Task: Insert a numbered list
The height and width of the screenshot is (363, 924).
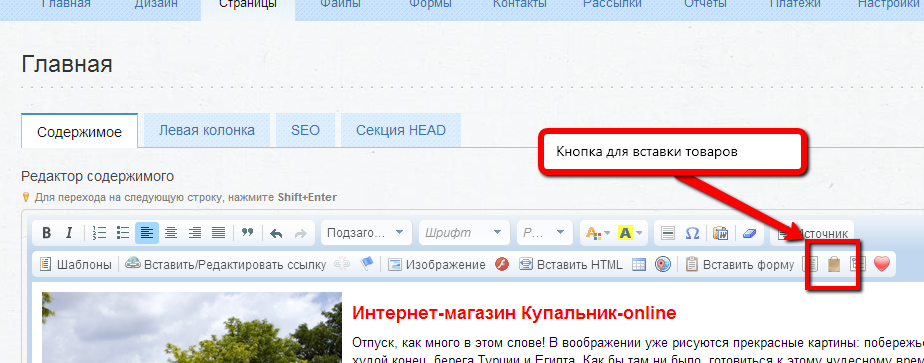Action: (x=100, y=233)
